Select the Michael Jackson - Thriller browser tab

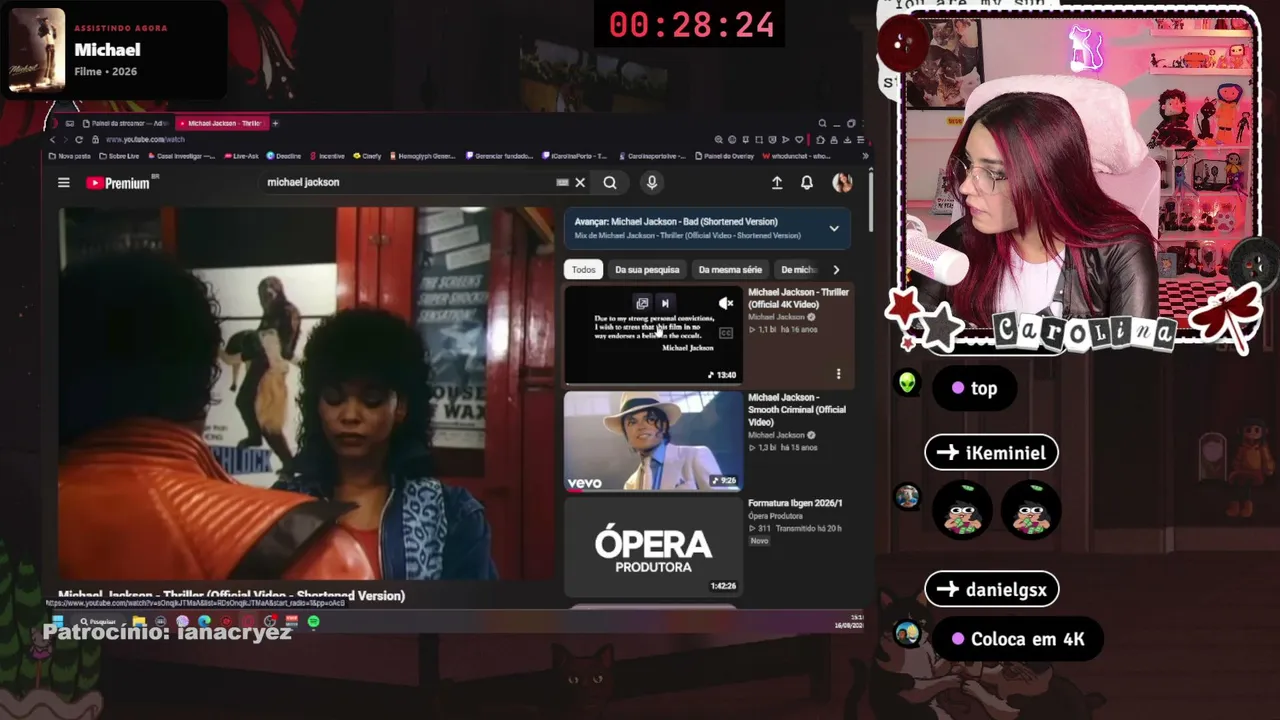(x=221, y=123)
